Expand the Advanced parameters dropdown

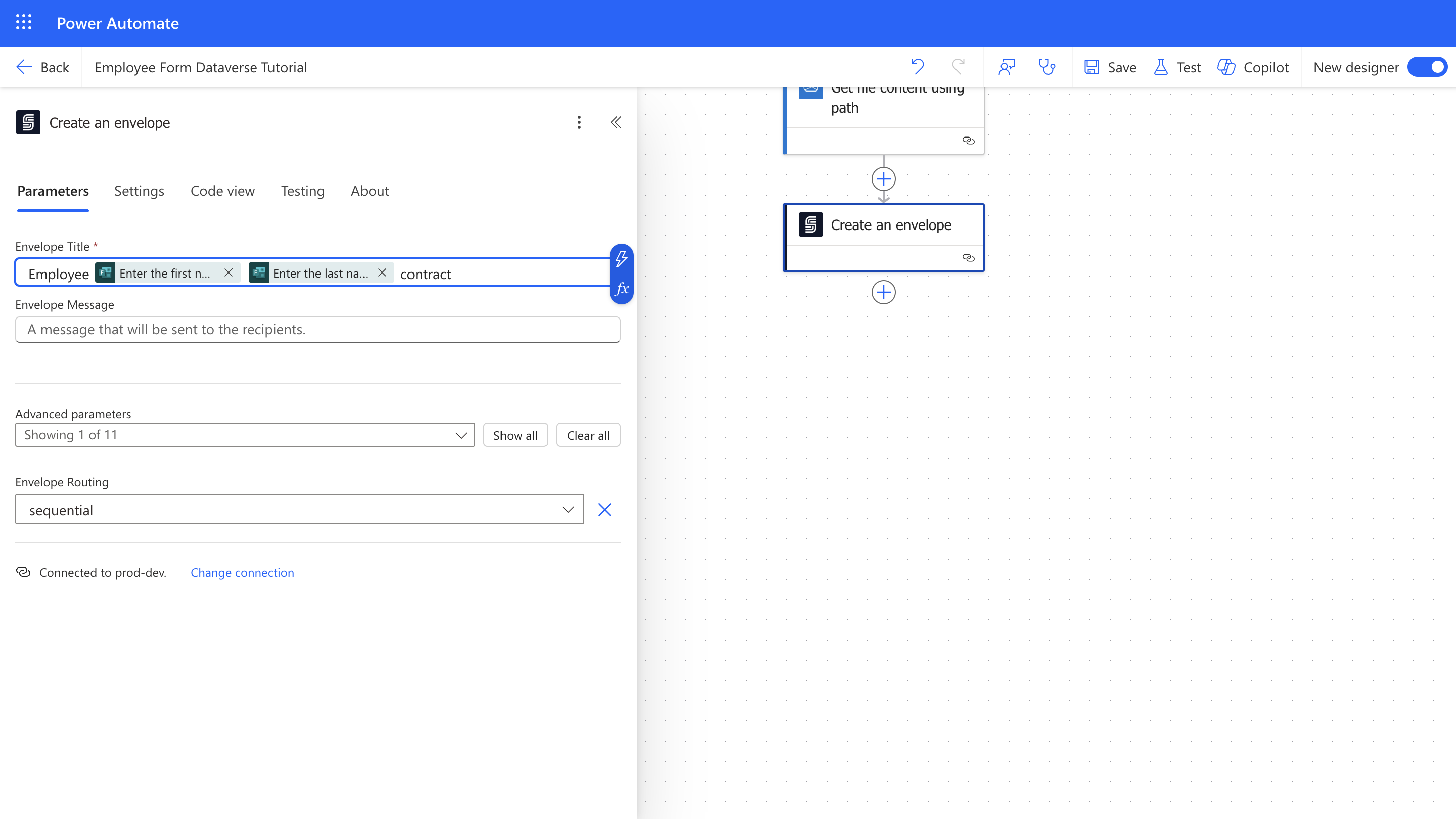(x=245, y=435)
